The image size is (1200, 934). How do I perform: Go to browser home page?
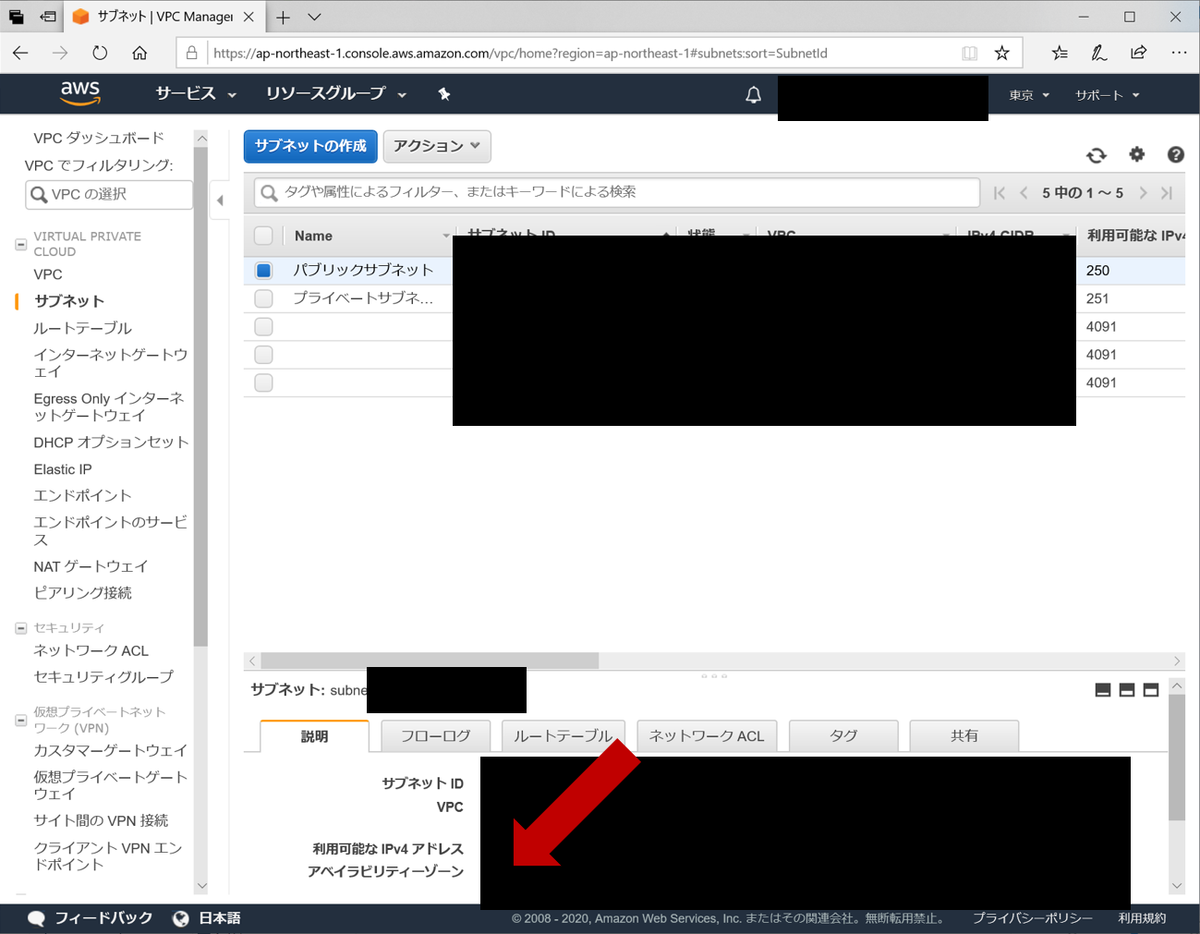(x=140, y=53)
